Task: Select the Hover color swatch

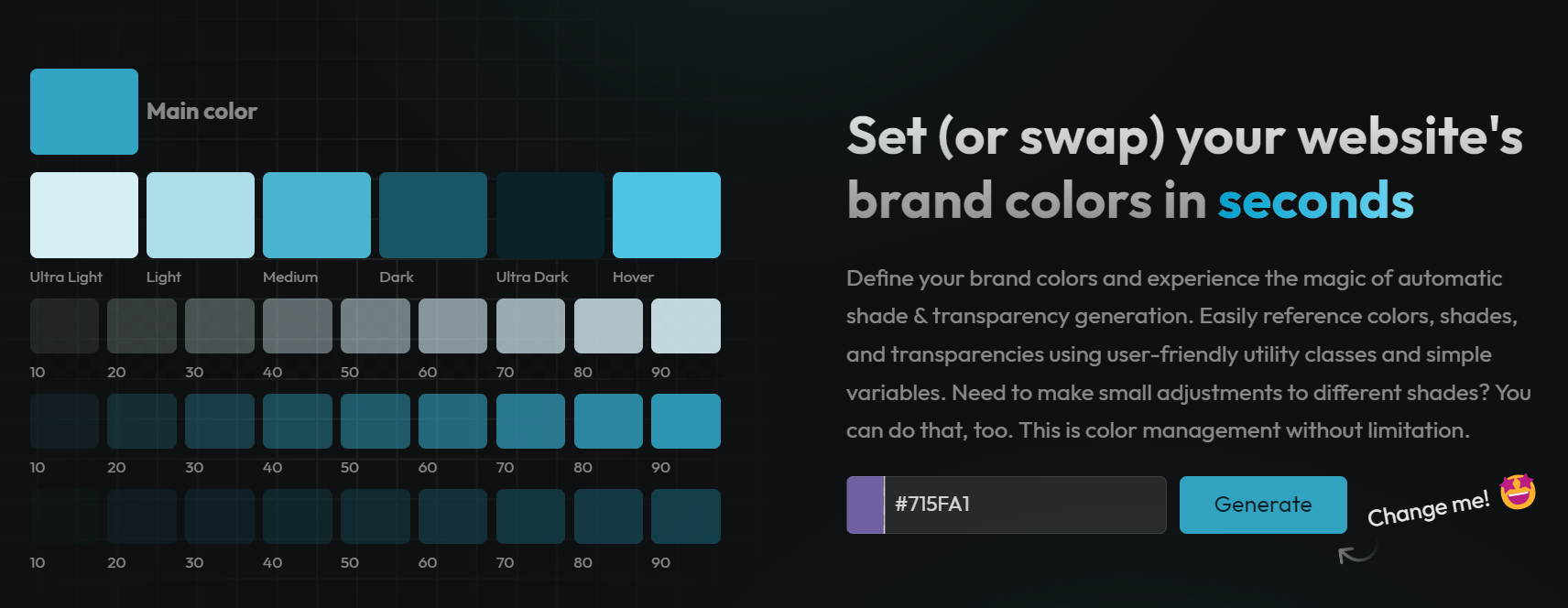Action: [x=667, y=215]
